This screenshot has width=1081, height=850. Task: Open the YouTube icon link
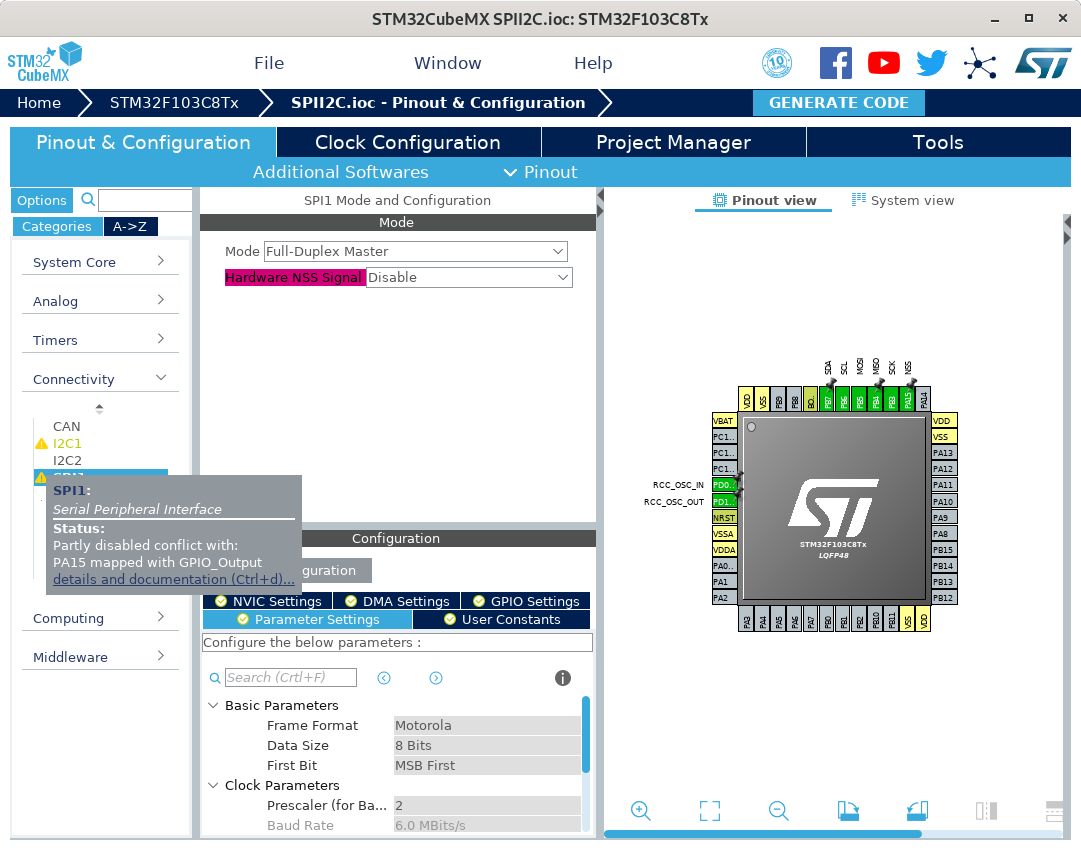pos(884,63)
